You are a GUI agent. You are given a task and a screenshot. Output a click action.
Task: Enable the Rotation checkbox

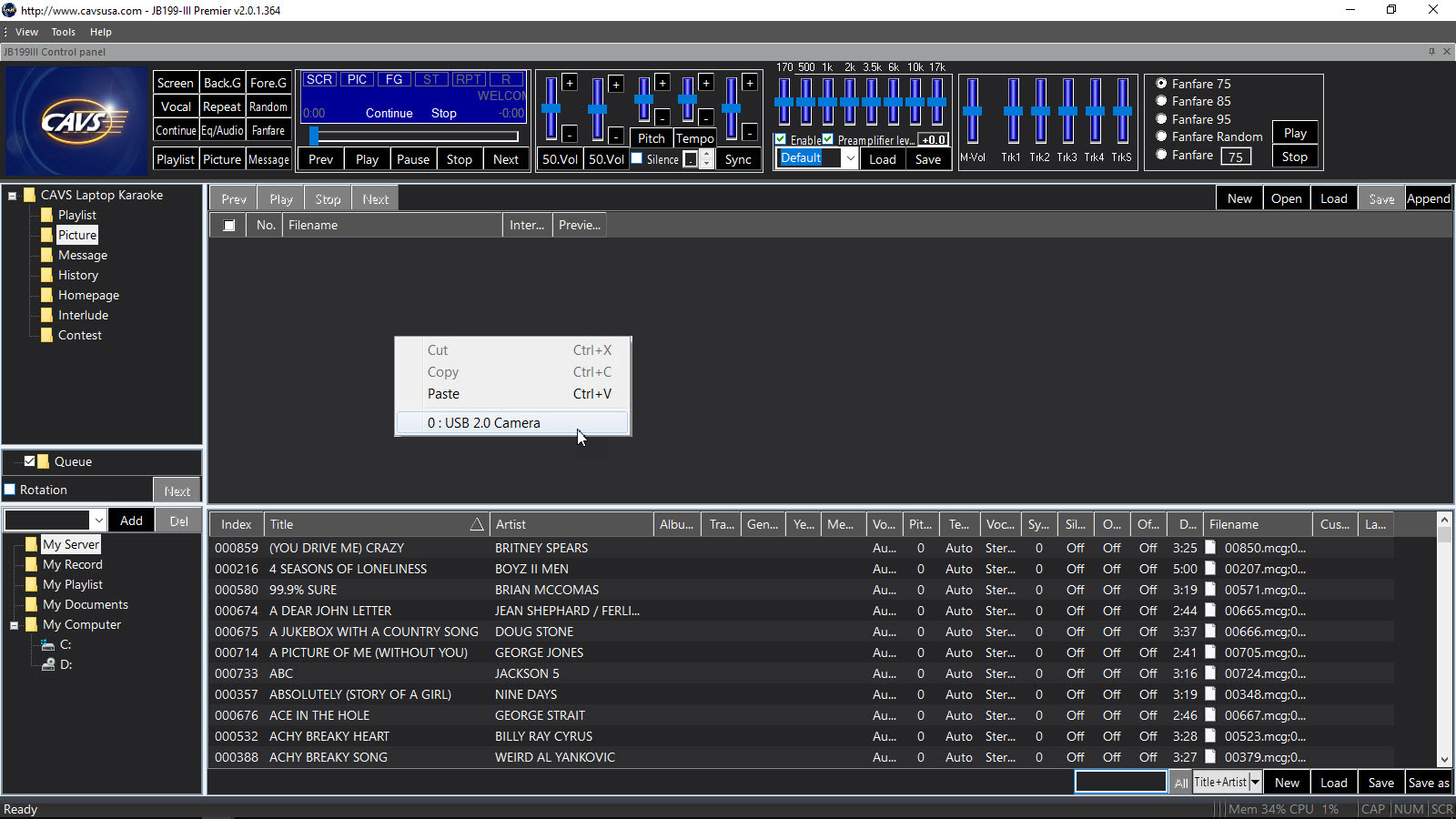(x=11, y=490)
